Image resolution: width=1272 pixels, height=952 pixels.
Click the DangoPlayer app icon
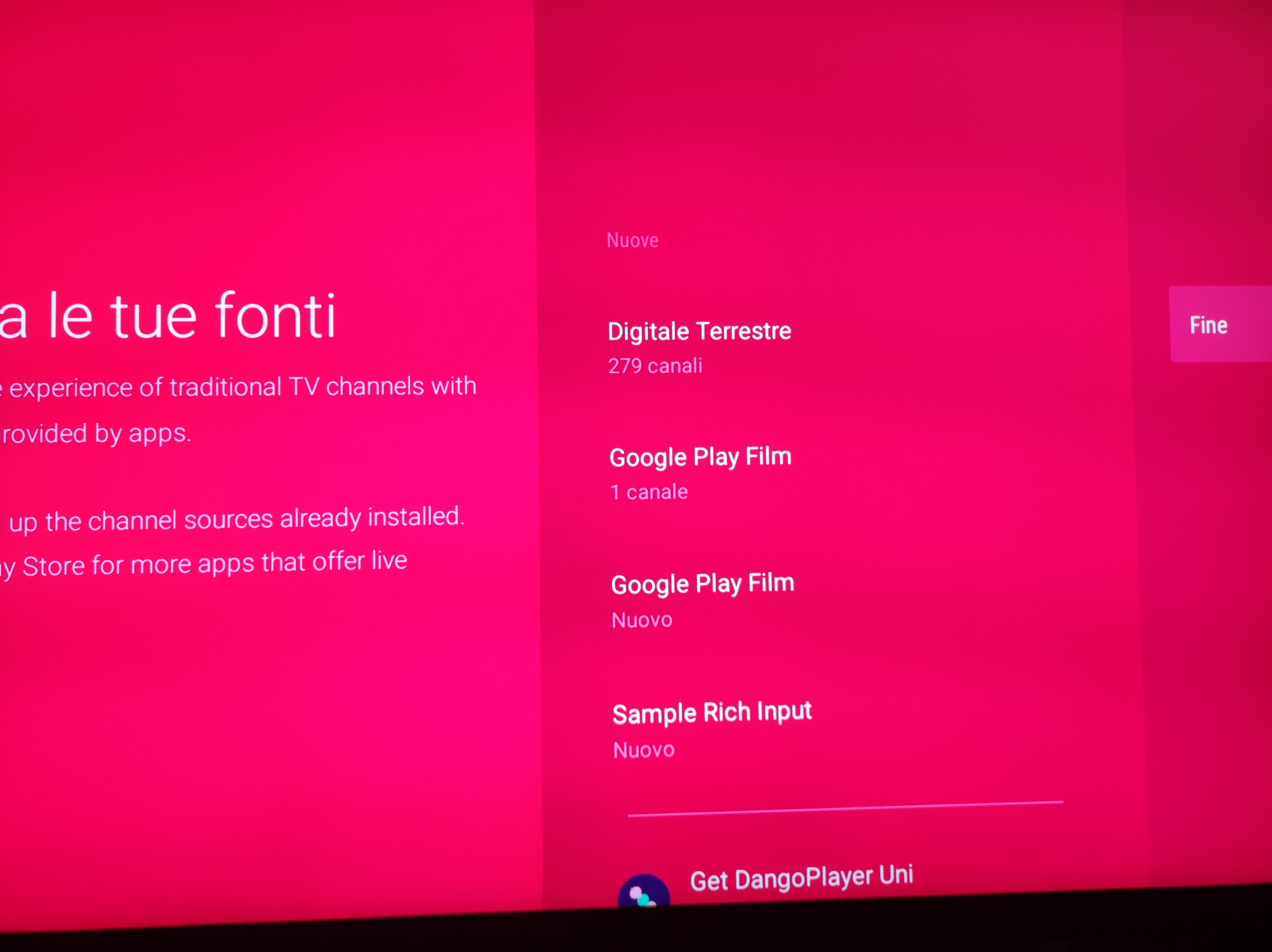point(643,891)
